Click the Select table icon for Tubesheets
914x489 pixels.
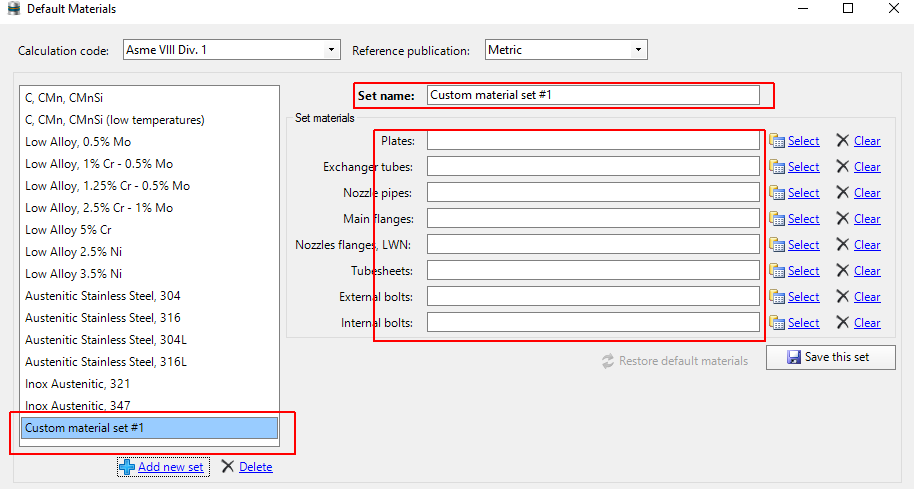pos(776,270)
